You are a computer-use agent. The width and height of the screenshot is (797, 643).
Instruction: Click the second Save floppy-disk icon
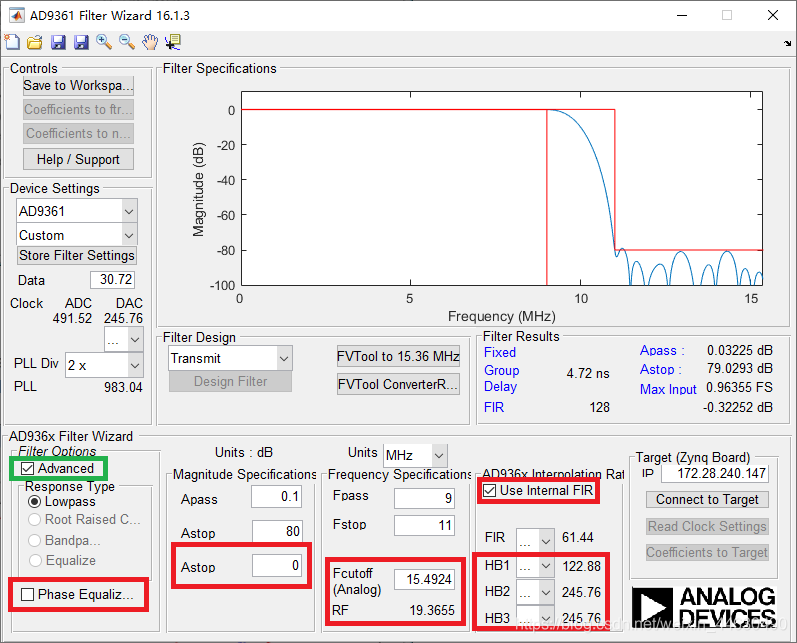81,42
